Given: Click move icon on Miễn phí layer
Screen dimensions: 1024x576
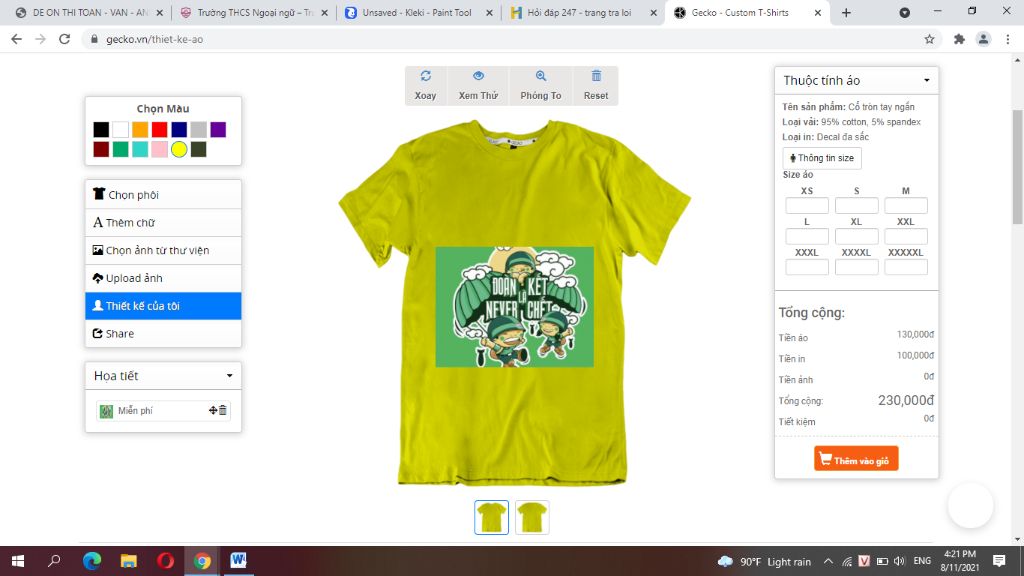Looking at the screenshot, I should coord(213,410).
